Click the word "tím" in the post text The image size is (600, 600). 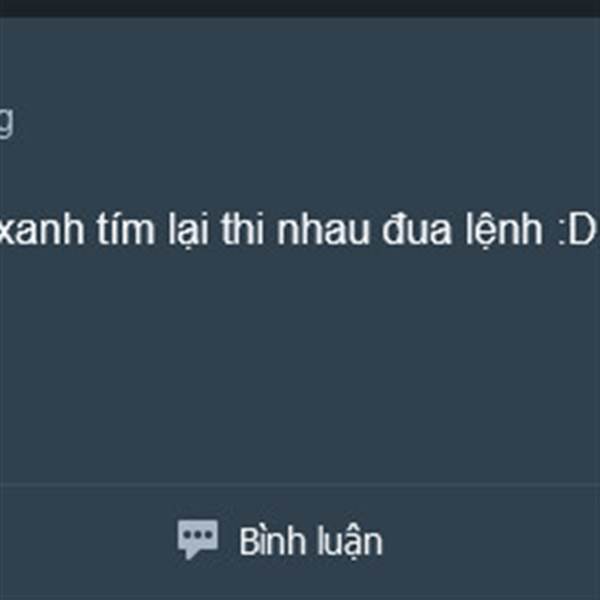[126, 229]
